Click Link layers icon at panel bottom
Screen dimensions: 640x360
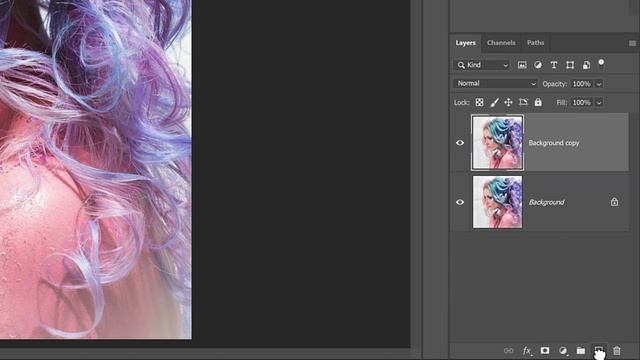[x=509, y=351]
